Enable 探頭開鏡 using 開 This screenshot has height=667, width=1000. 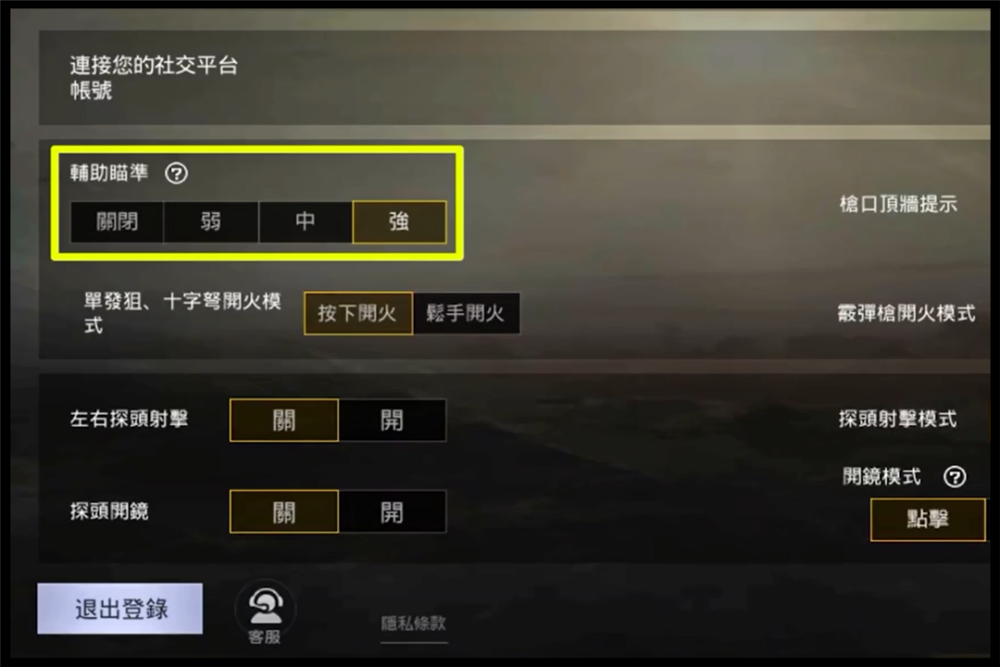(x=392, y=511)
